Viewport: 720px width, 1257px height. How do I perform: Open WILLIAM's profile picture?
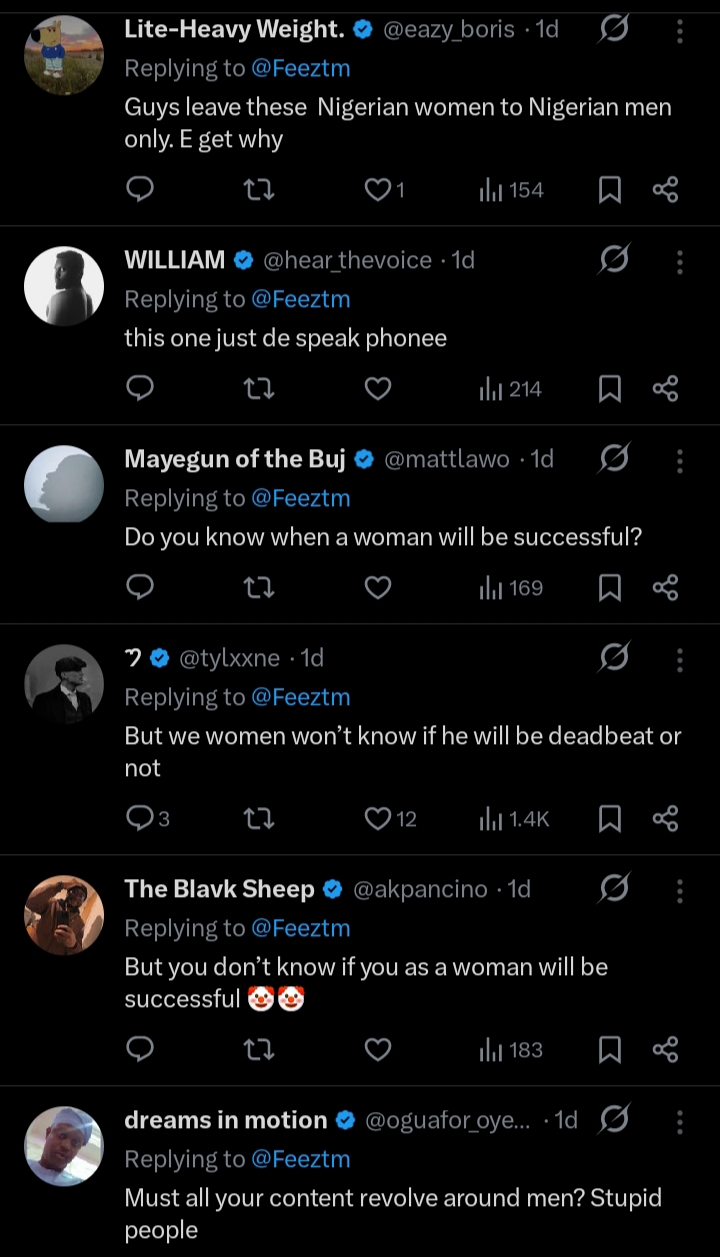tap(63, 286)
